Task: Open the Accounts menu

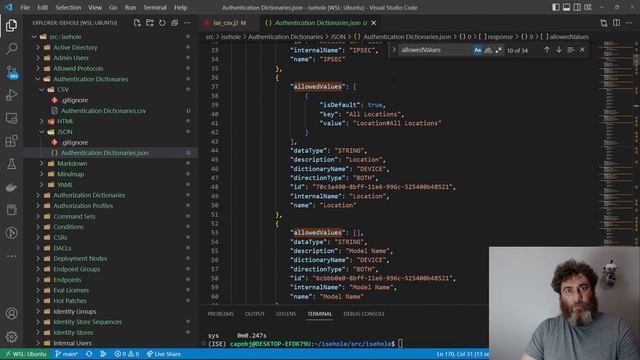Action: pyautogui.click(x=11, y=313)
